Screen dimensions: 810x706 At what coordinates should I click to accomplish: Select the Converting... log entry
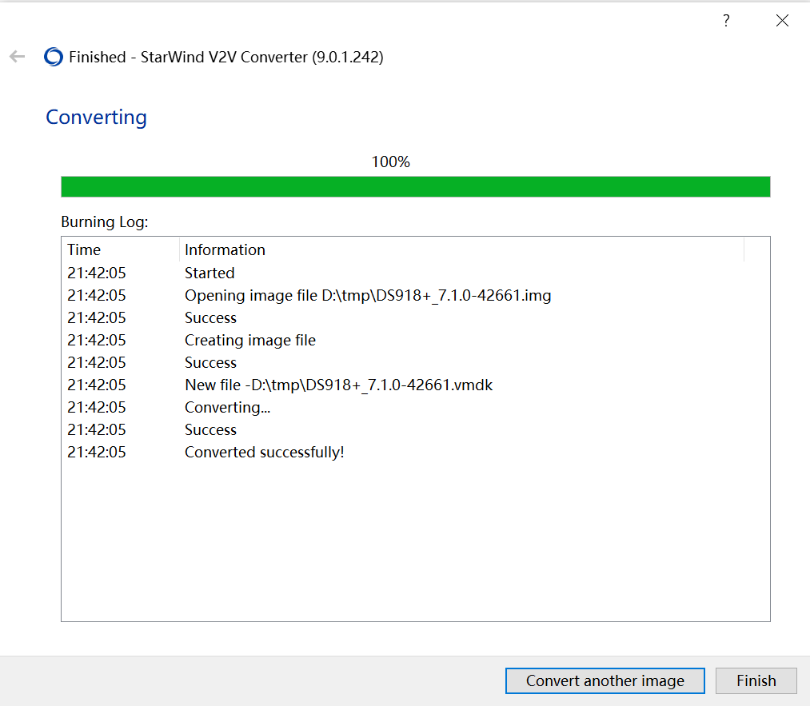point(415,407)
